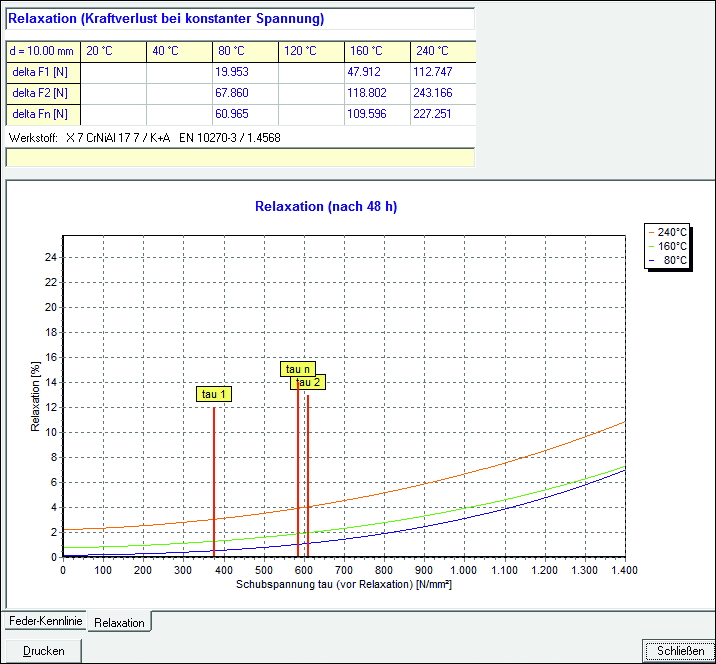Select the 160°C legend entry
The width and height of the screenshot is (716, 664).
[x=669, y=246]
